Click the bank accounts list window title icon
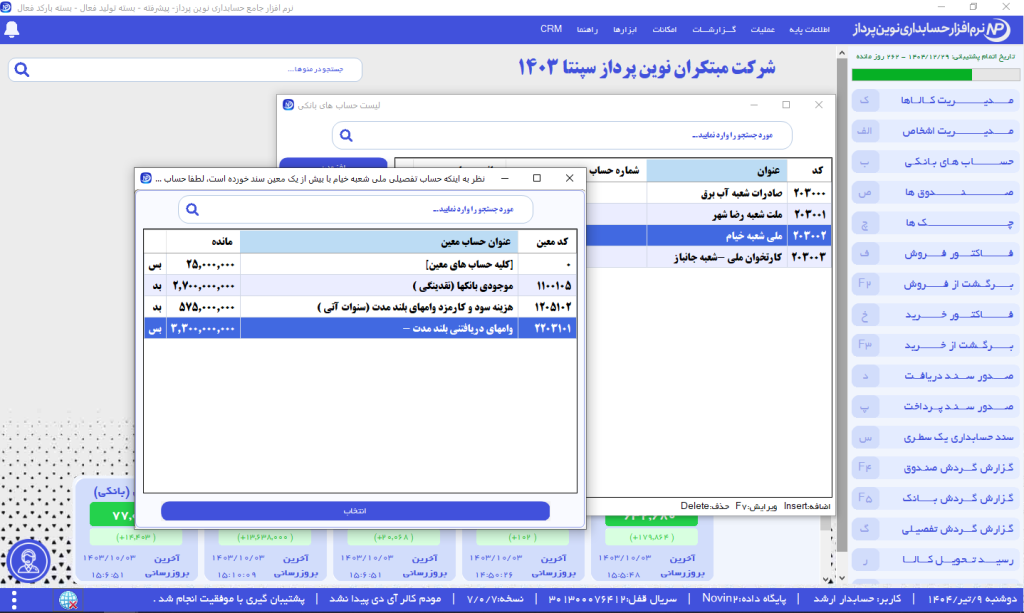This screenshot has width=1024, height=613. [288, 104]
